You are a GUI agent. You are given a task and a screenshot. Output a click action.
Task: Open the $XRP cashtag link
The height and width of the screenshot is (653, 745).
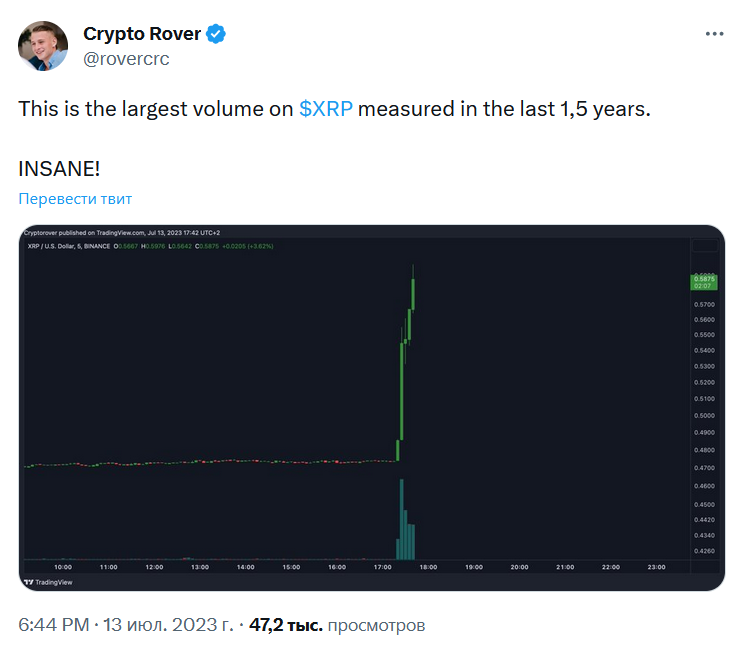coord(325,109)
